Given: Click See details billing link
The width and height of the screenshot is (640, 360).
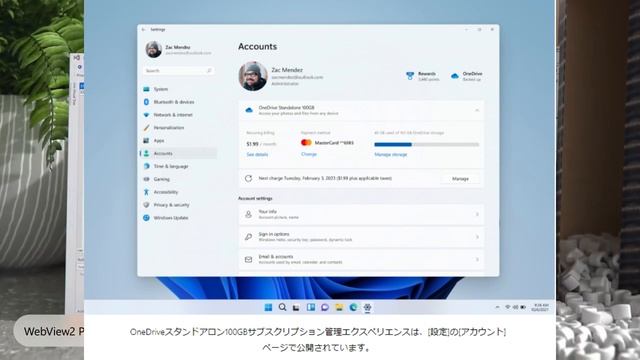Looking at the screenshot, I should tap(257, 155).
